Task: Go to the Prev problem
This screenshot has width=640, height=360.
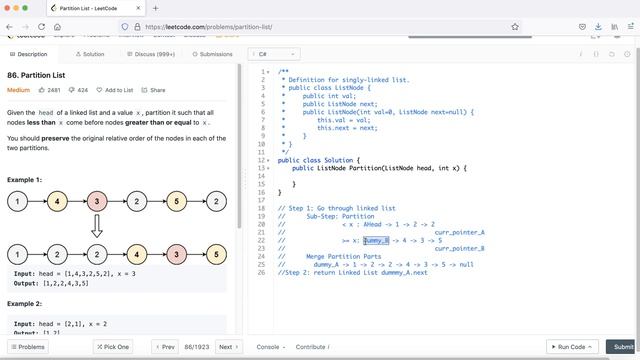Action: pos(165,347)
